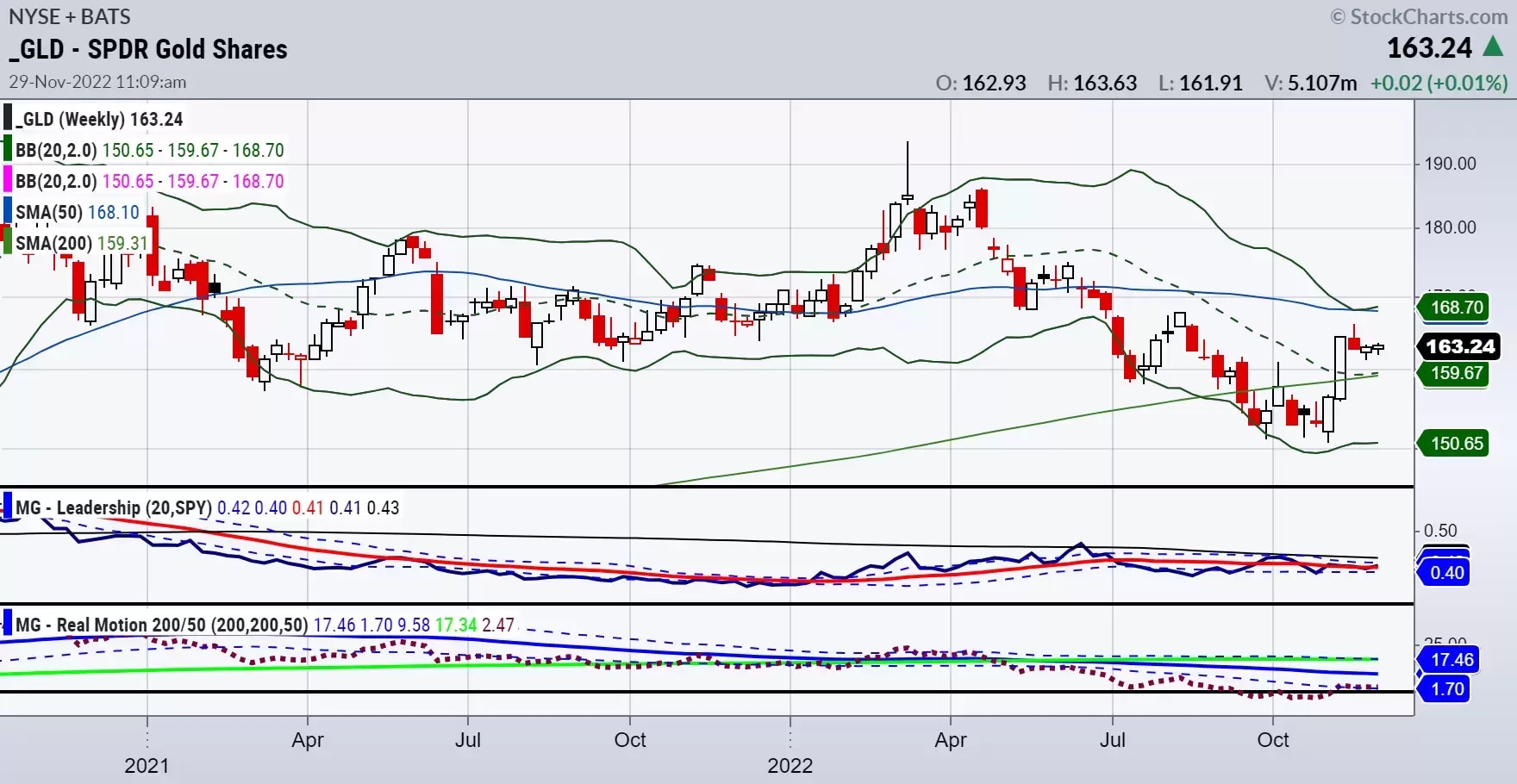Click the green up-arrow next to price
This screenshot has width=1517, height=784.
pyautogui.click(x=1493, y=47)
